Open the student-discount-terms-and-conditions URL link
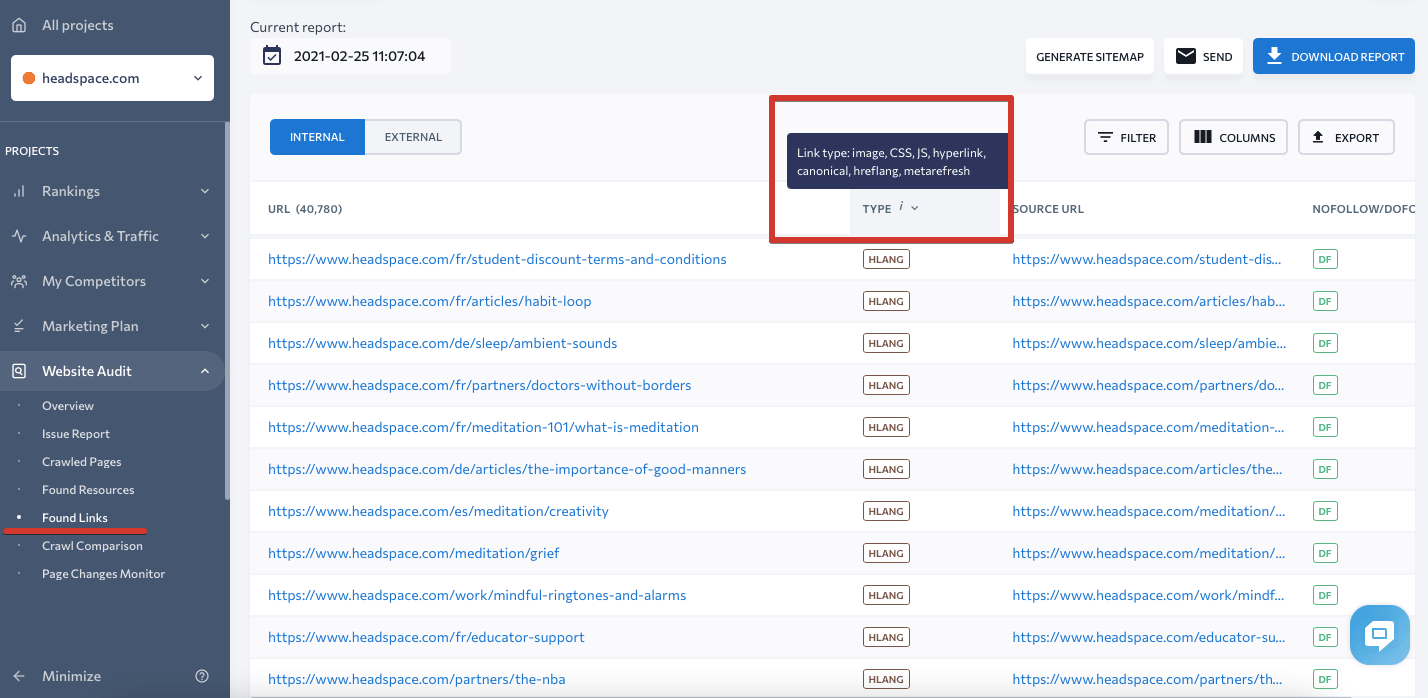This screenshot has width=1428, height=698. [497, 259]
